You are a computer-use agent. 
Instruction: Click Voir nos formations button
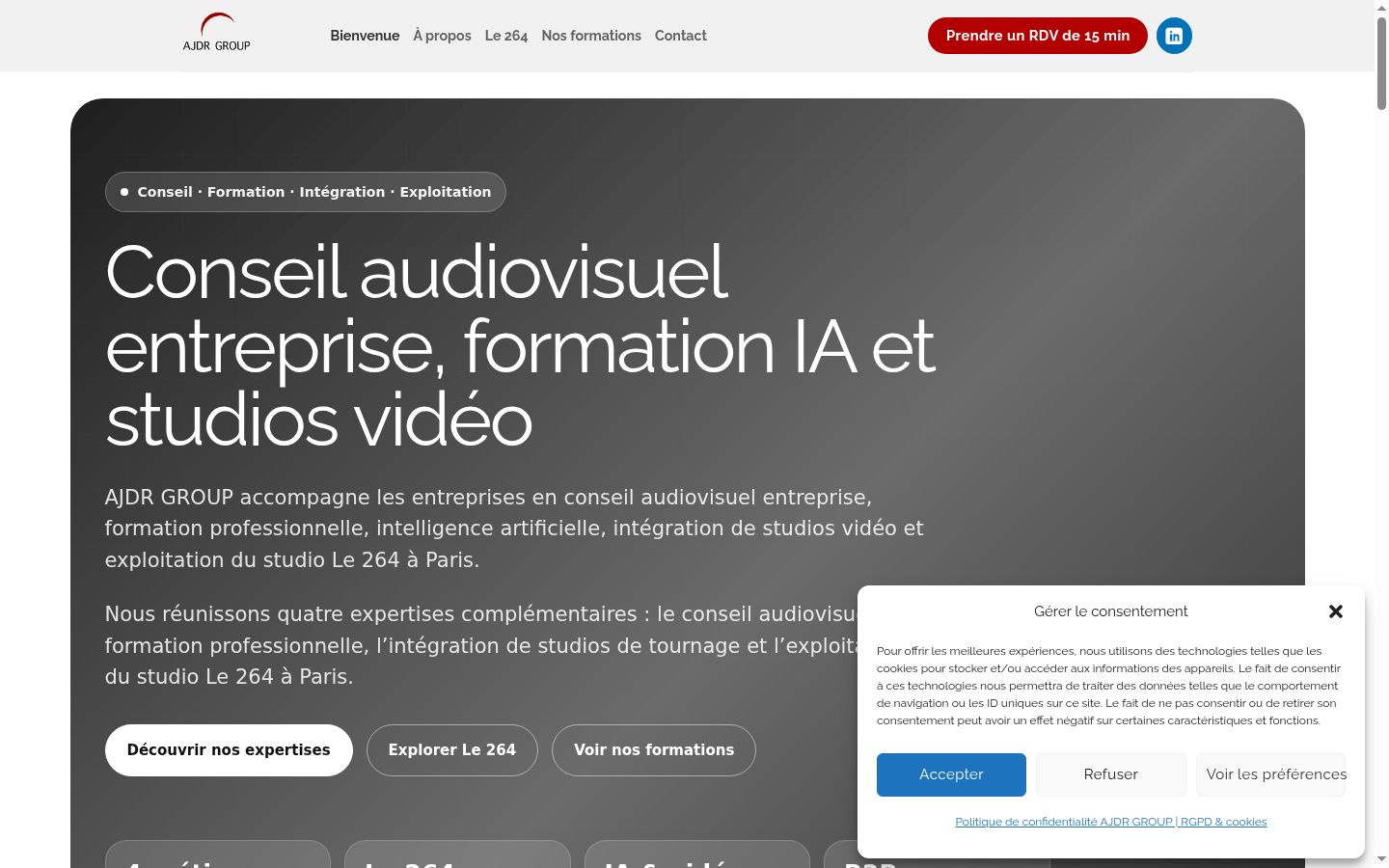[654, 750]
